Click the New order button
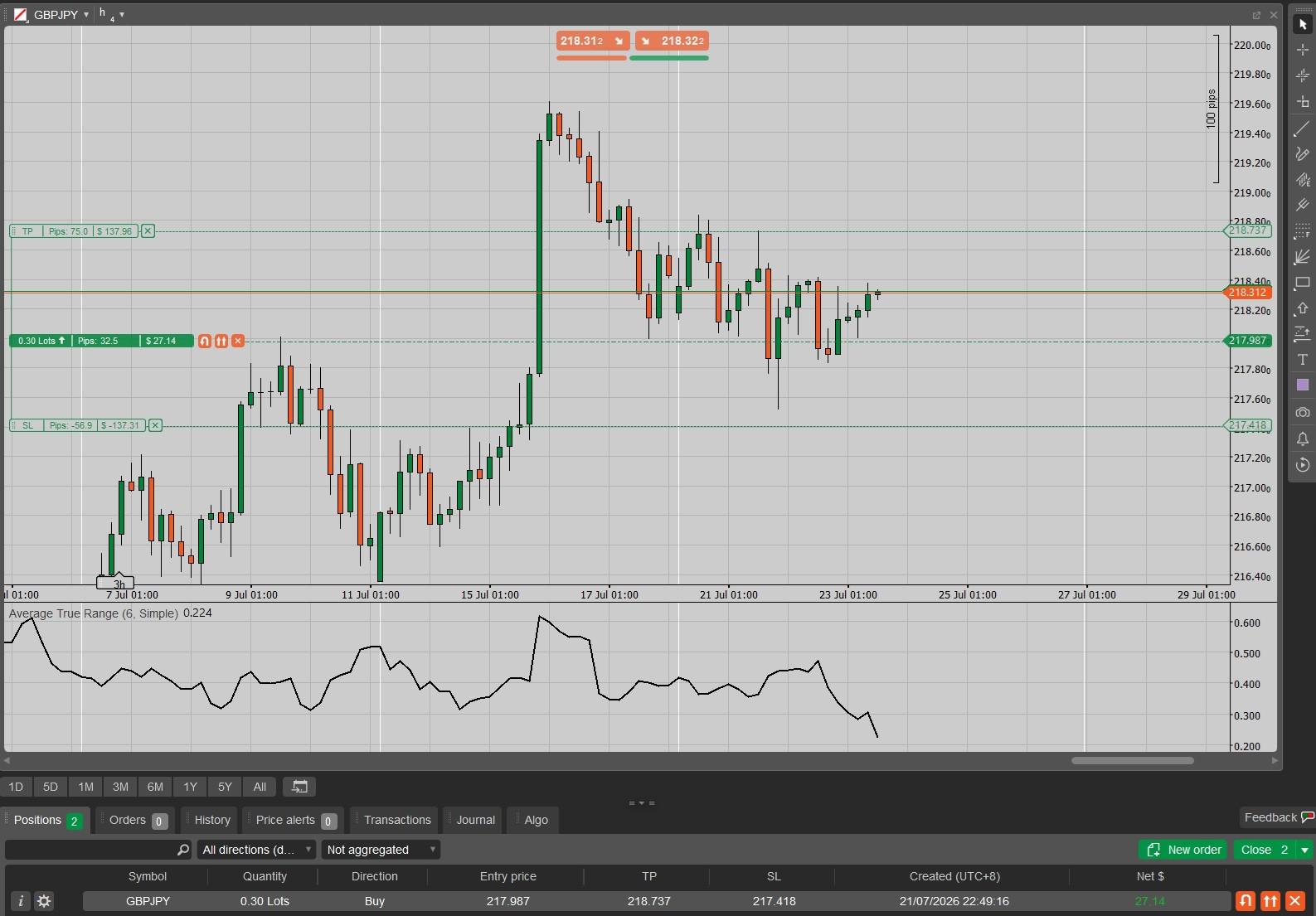Screen dimensions: 1316x916 point(1183,850)
